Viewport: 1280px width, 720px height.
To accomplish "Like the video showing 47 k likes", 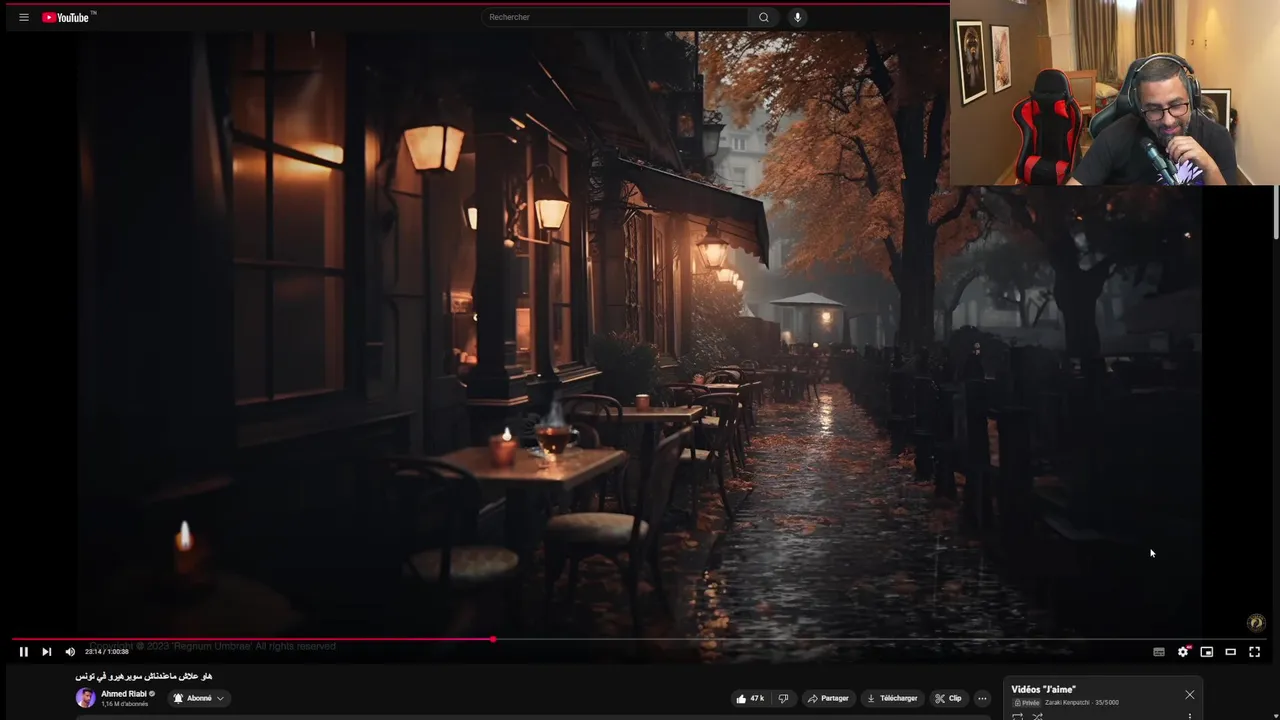I will pyautogui.click(x=750, y=698).
